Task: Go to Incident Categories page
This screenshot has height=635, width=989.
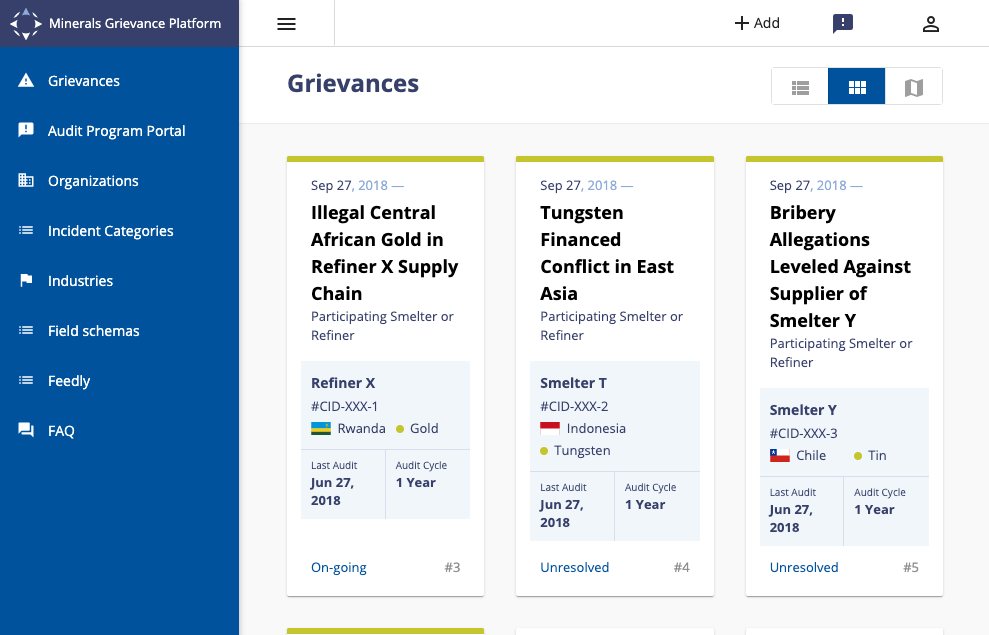Action: [110, 231]
